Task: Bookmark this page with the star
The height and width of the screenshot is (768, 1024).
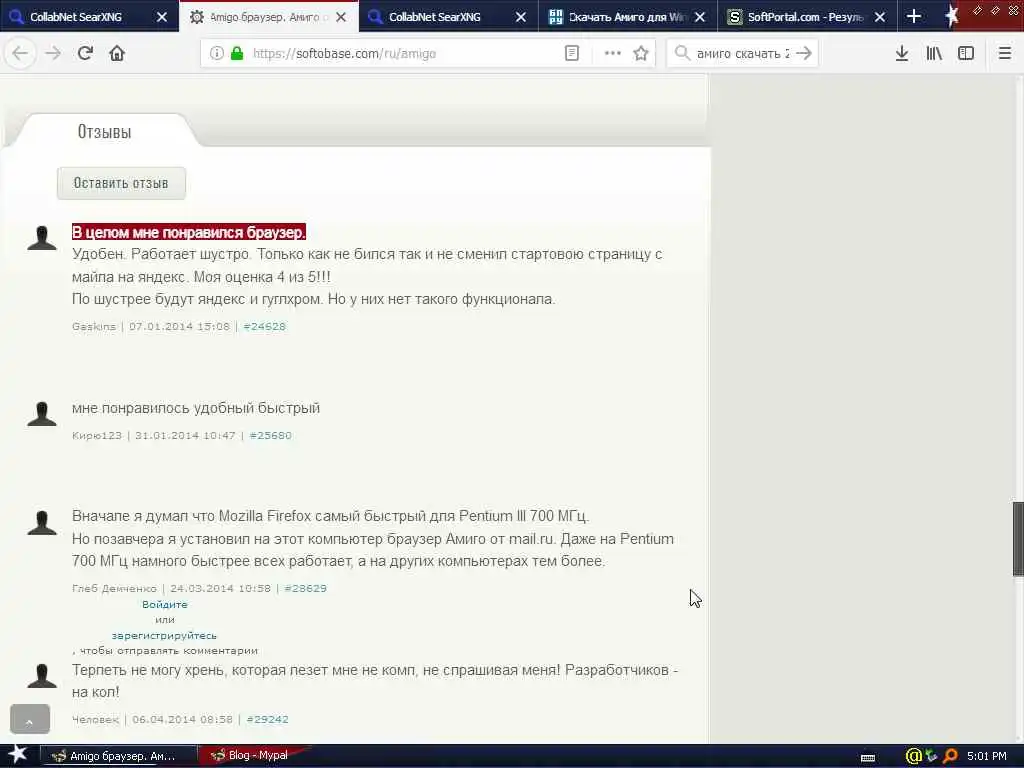Action: [x=641, y=54]
